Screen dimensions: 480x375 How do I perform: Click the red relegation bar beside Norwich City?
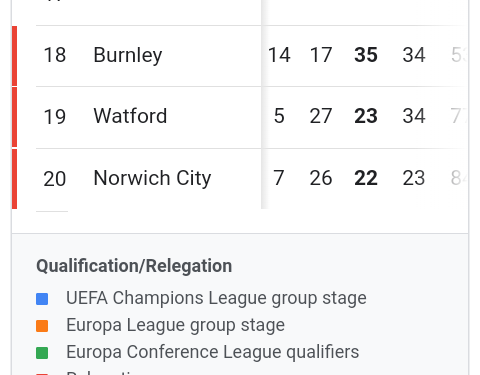tap(14, 179)
